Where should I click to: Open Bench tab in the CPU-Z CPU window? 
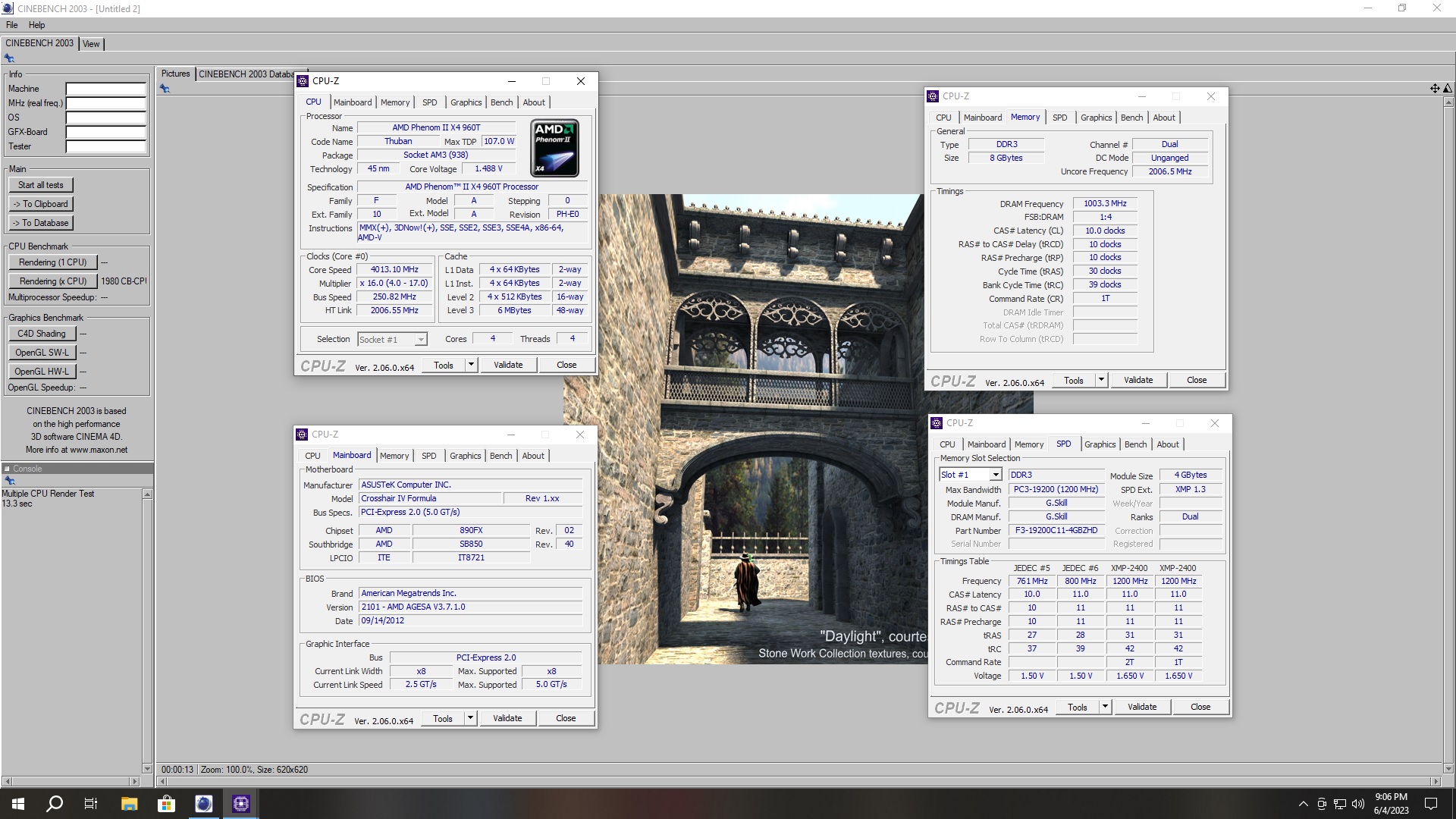click(501, 102)
